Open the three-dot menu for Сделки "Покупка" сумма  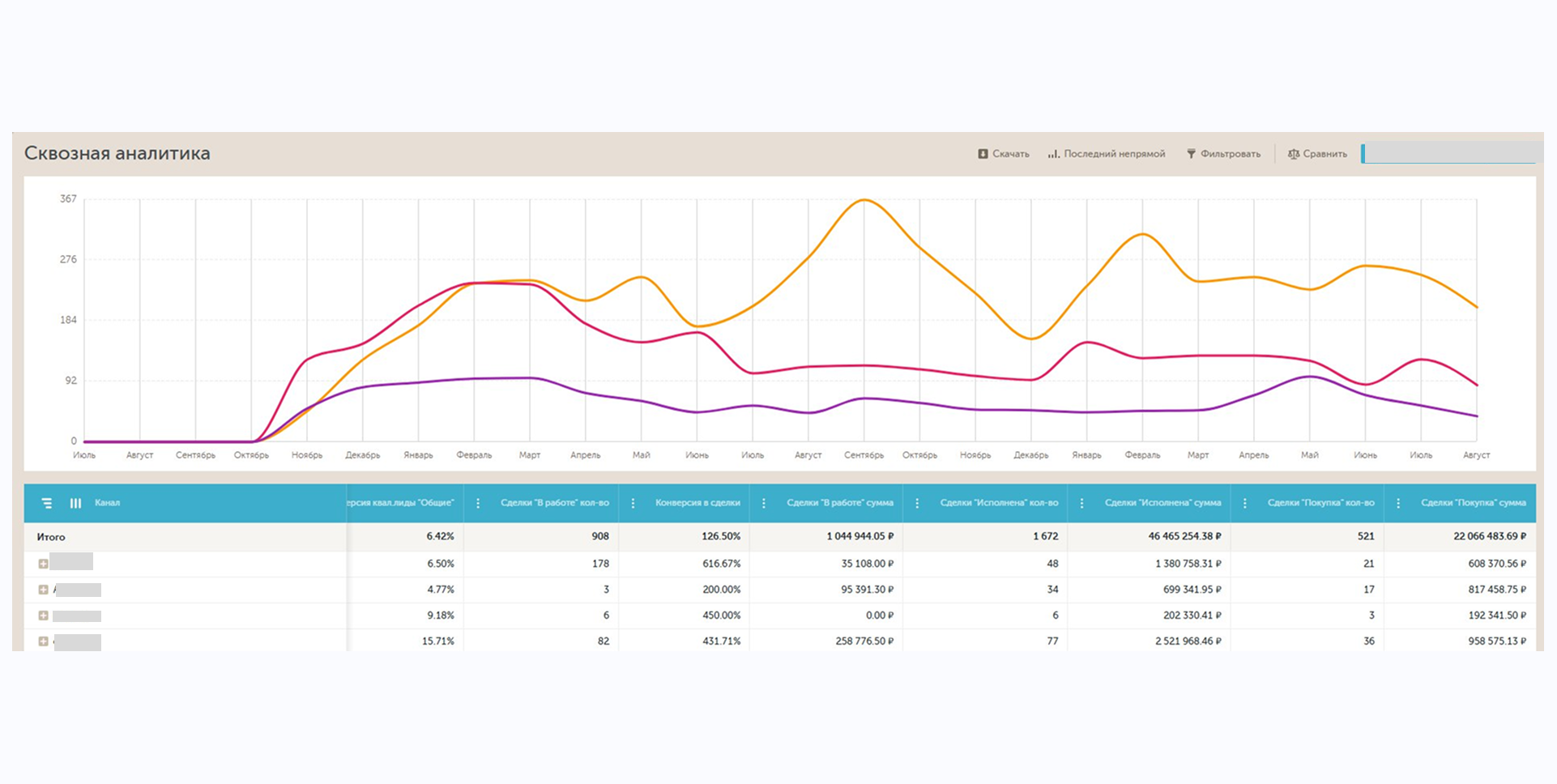tap(1398, 503)
